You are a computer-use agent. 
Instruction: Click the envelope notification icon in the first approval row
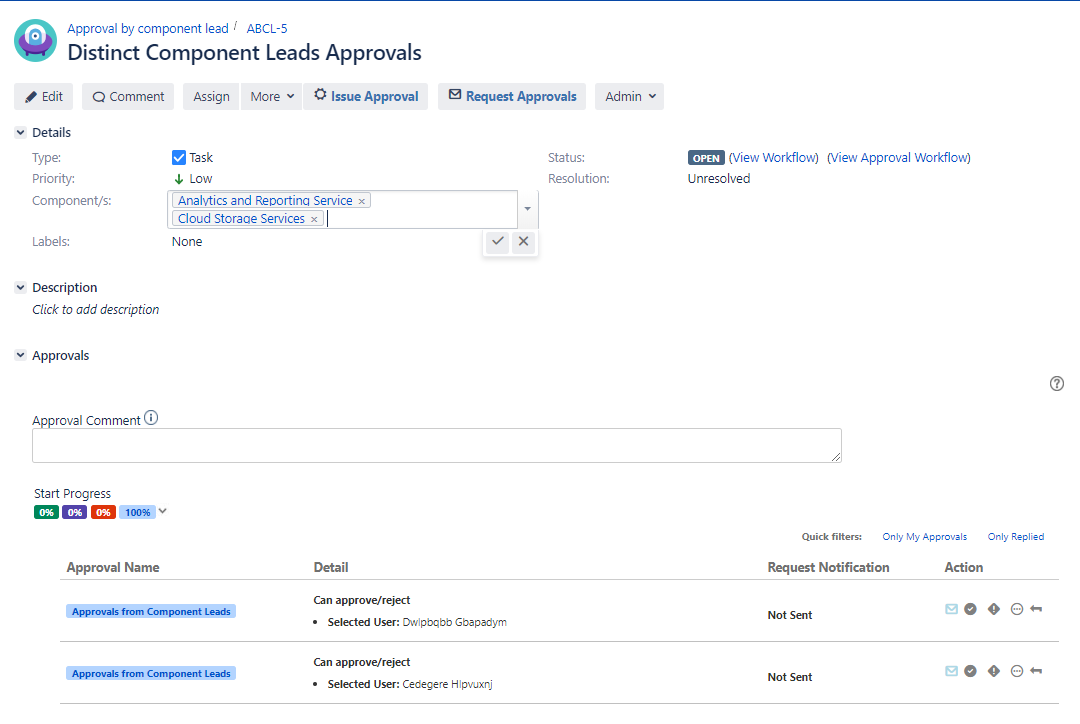click(951, 609)
